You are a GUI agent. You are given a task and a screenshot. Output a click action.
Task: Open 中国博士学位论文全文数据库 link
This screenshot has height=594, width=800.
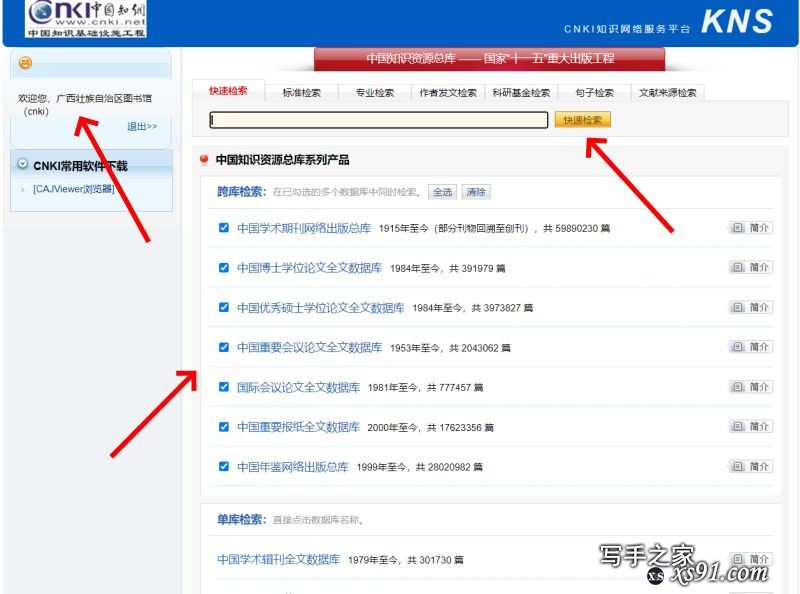pyautogui.click(x=310, y=268)
